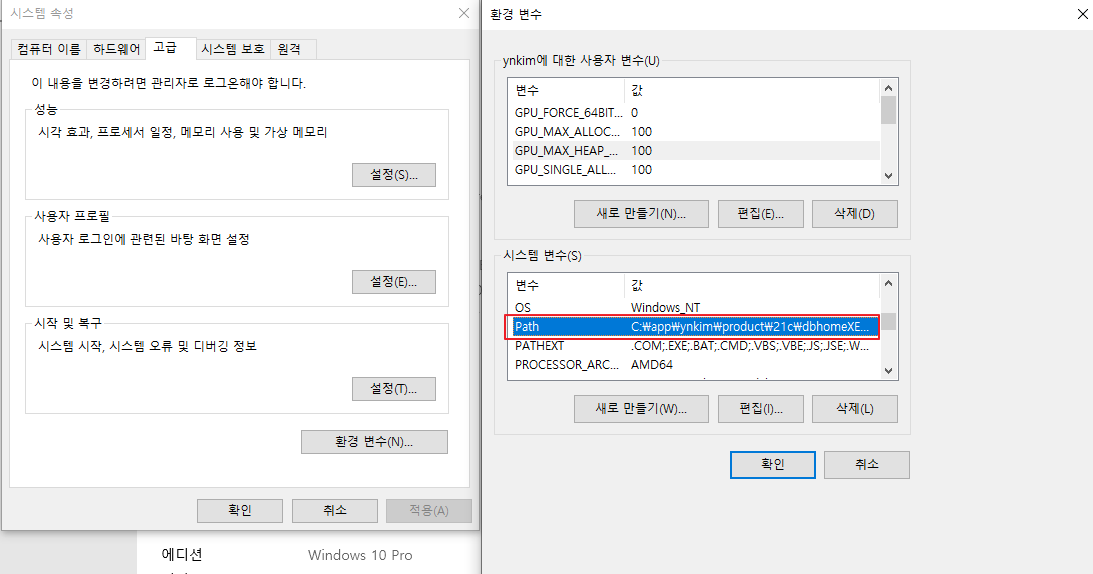The image size is (1093, 574).
Task: Cancel the 시스템 속성 dialog with 취소
Action: 335,511
